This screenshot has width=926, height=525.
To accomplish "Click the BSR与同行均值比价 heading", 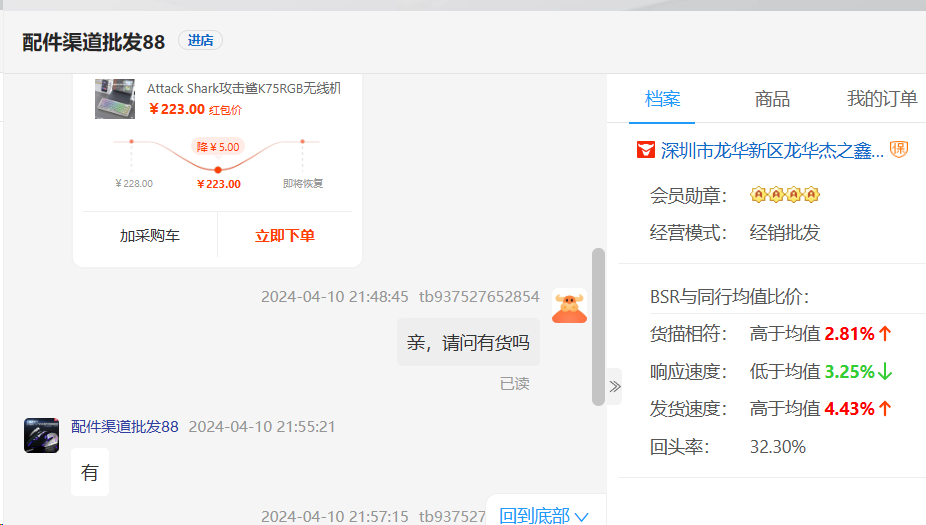I will coord(729,296).
